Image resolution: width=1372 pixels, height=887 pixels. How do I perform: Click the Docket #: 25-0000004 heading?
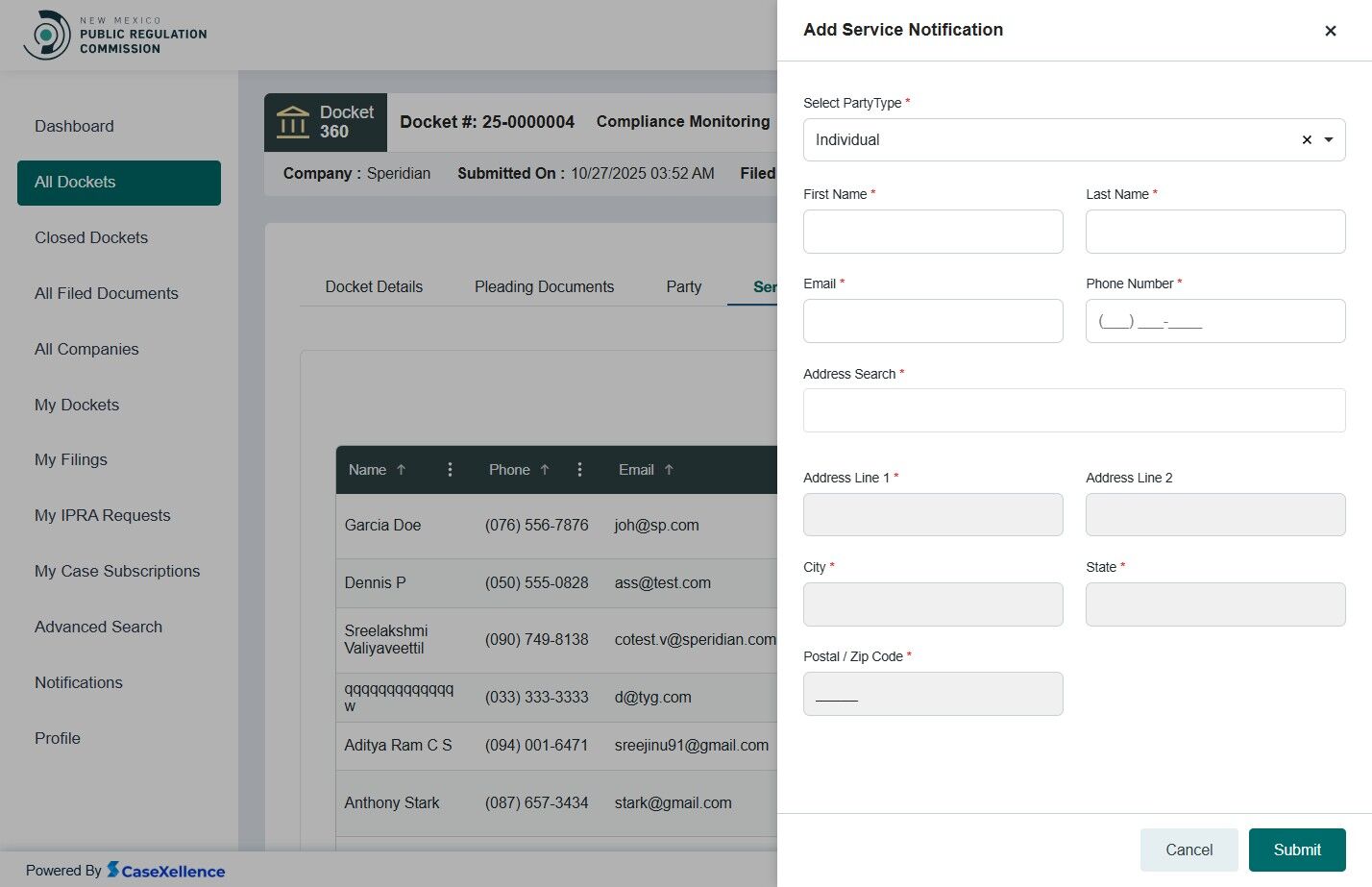[487, 122]
